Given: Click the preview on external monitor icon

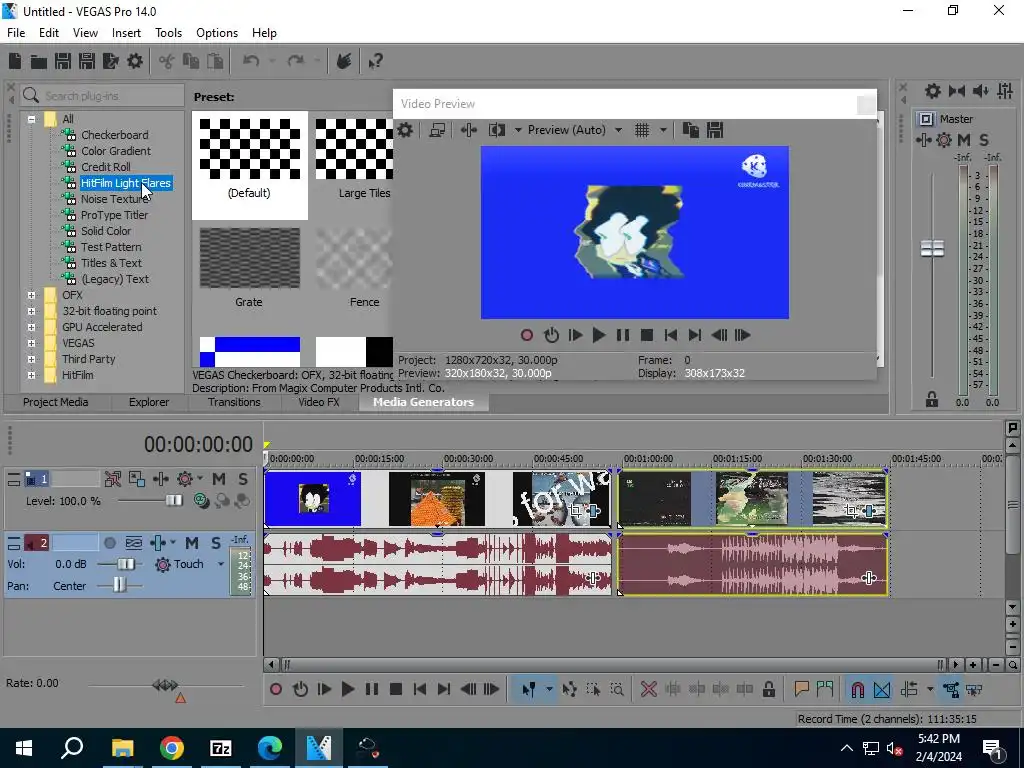Looking at the screenshot, I should (x=437, y=130).
